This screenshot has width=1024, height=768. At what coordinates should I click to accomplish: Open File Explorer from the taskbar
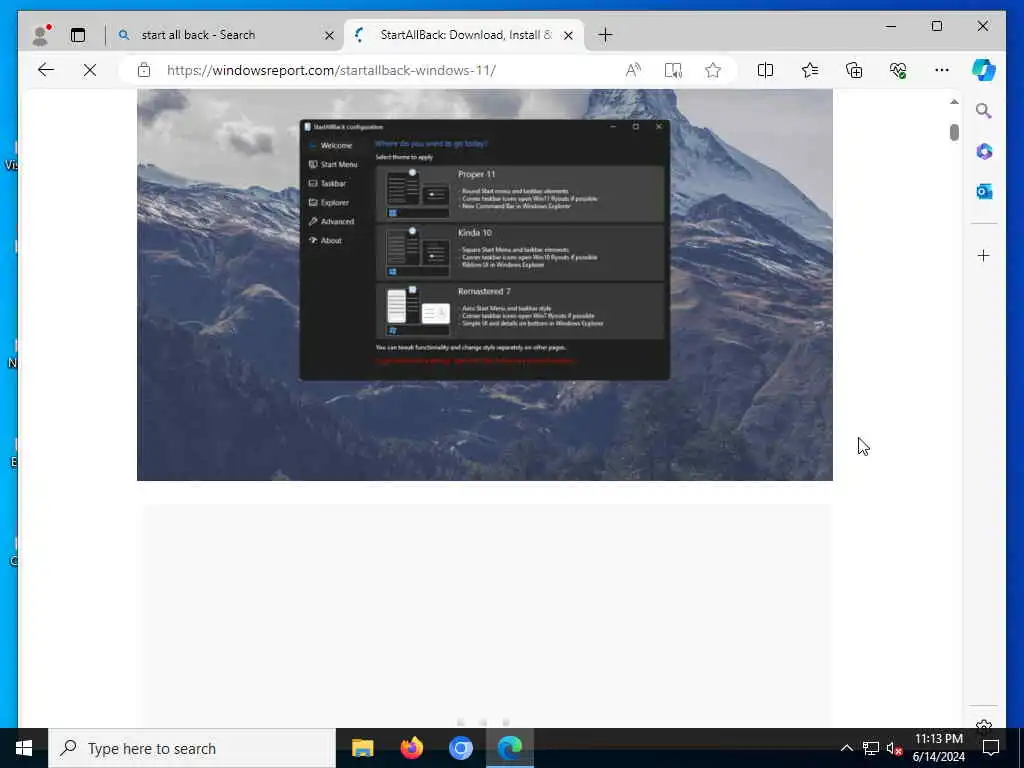pos(362,748)
